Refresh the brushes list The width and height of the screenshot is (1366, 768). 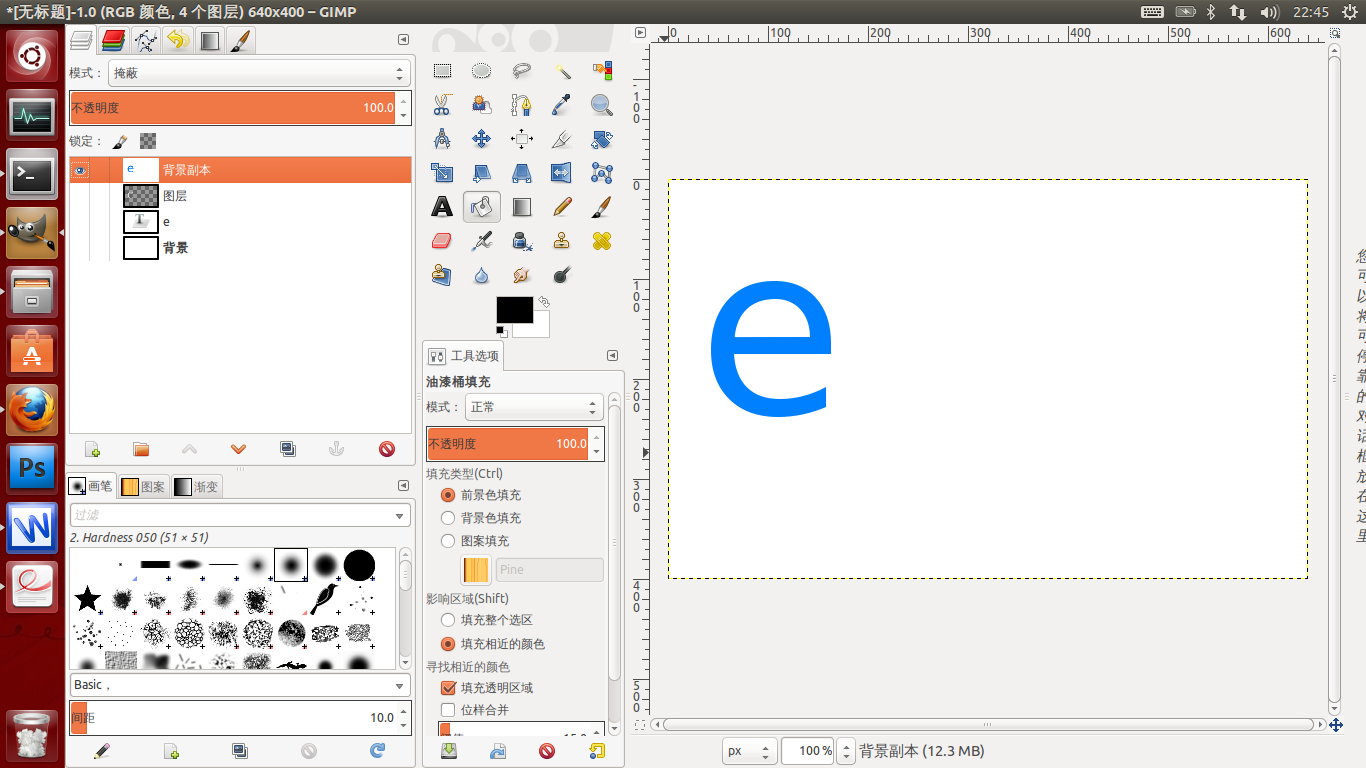[x=377, y=751]
